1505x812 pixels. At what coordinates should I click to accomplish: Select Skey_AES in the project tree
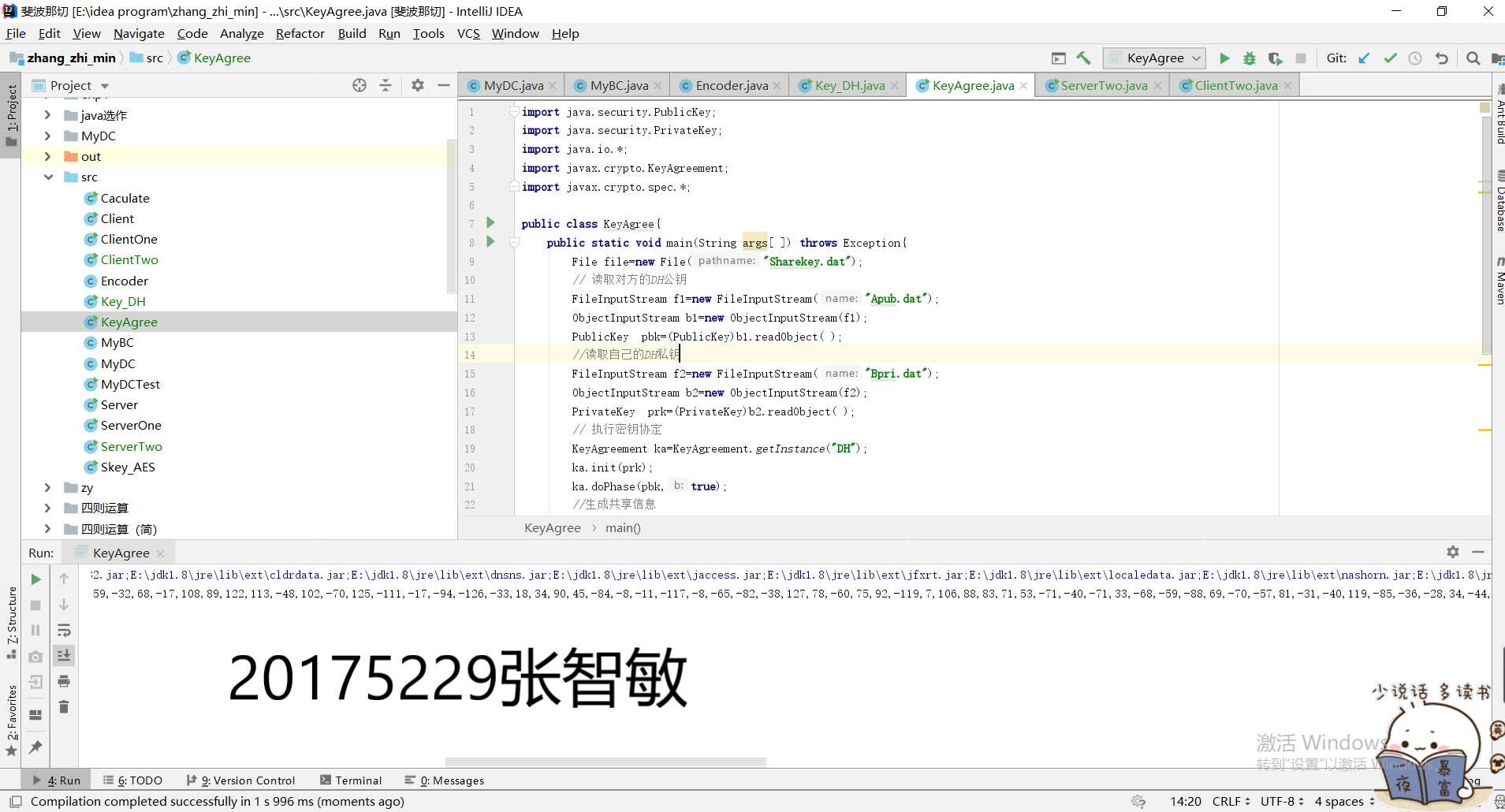pos(128,467)
